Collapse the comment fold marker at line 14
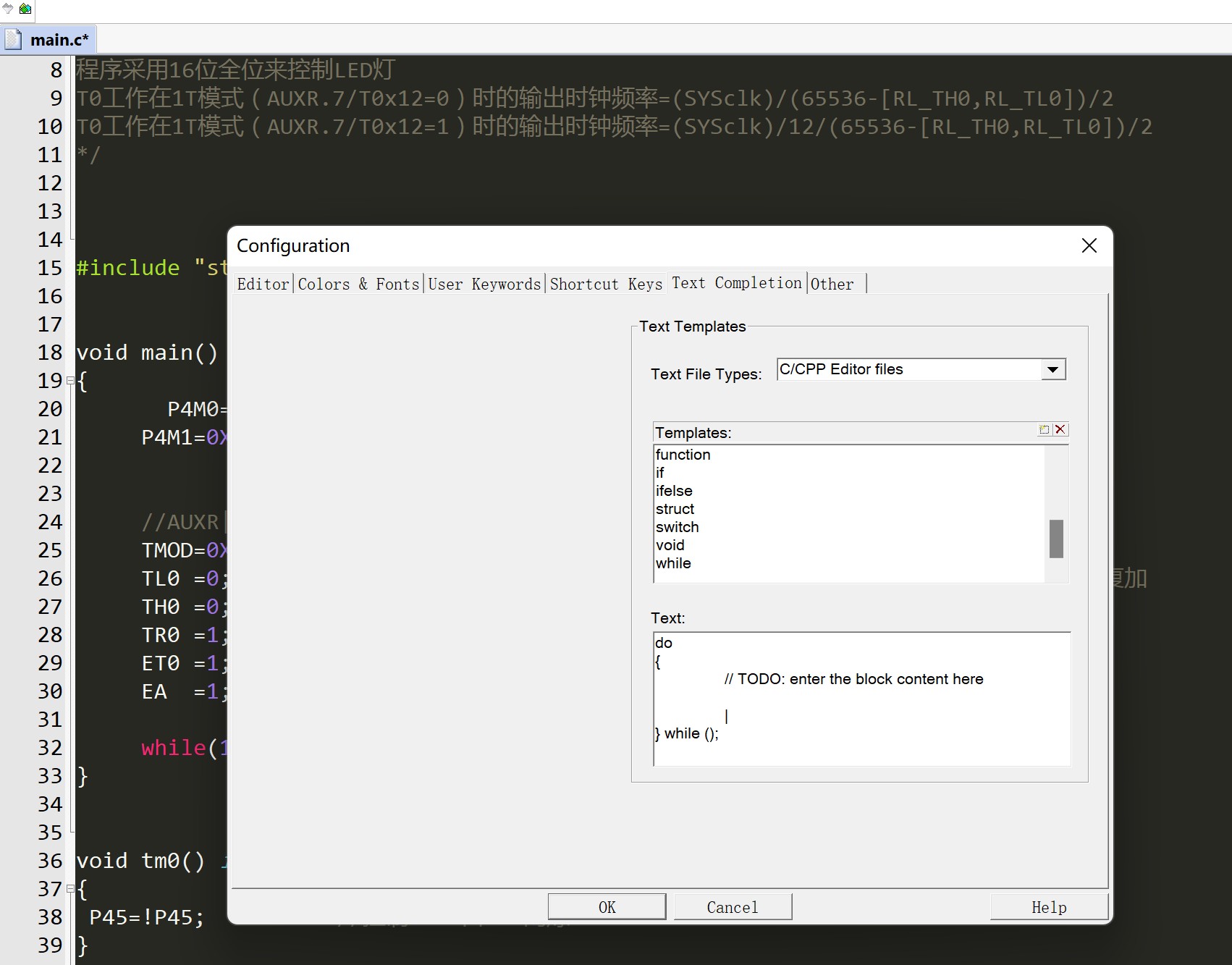The image size is (1232, 965). click(x=71, y=237)
